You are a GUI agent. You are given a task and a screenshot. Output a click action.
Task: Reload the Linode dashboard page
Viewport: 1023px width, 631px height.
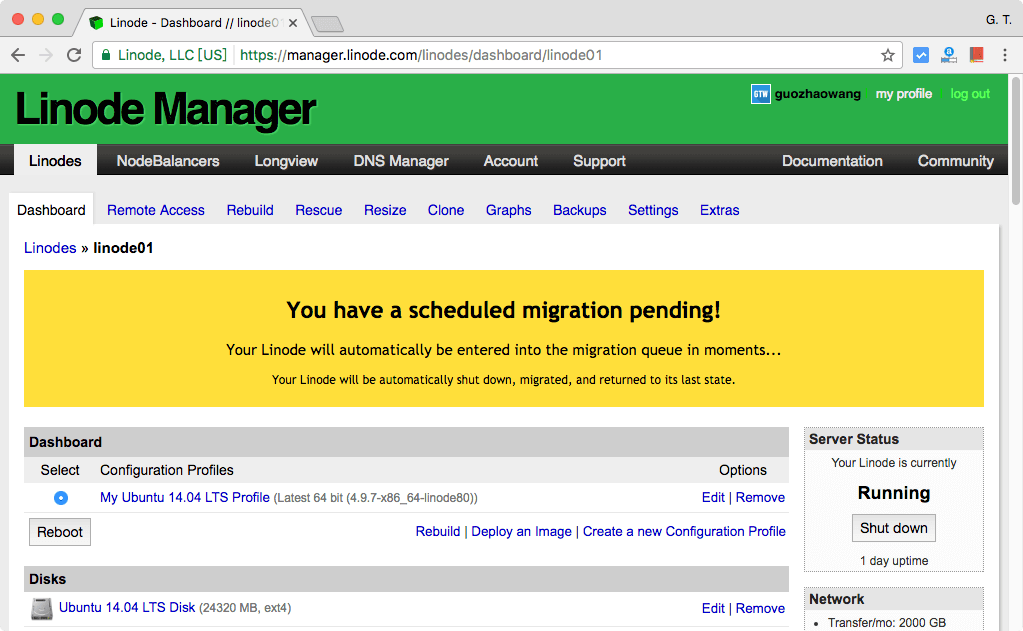[74, 55]
